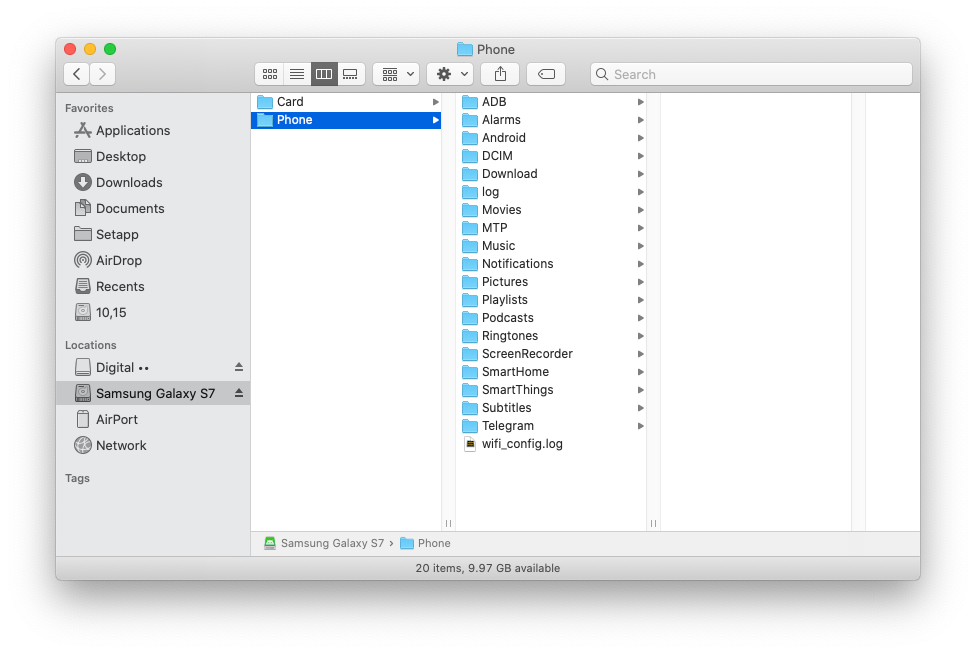Switch to column view

pos(324,74)
